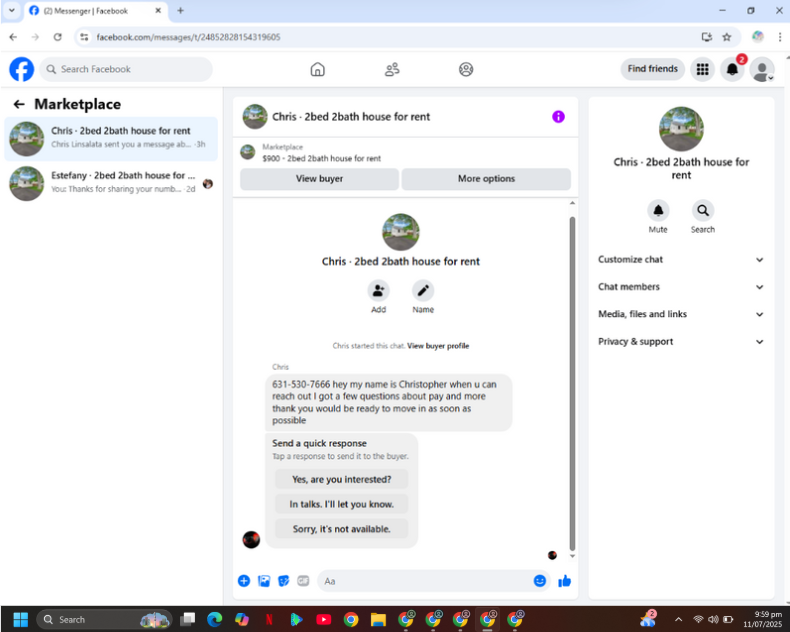790x632 pixels.
Task: Expand Media, files and links section
Action: 681,314
